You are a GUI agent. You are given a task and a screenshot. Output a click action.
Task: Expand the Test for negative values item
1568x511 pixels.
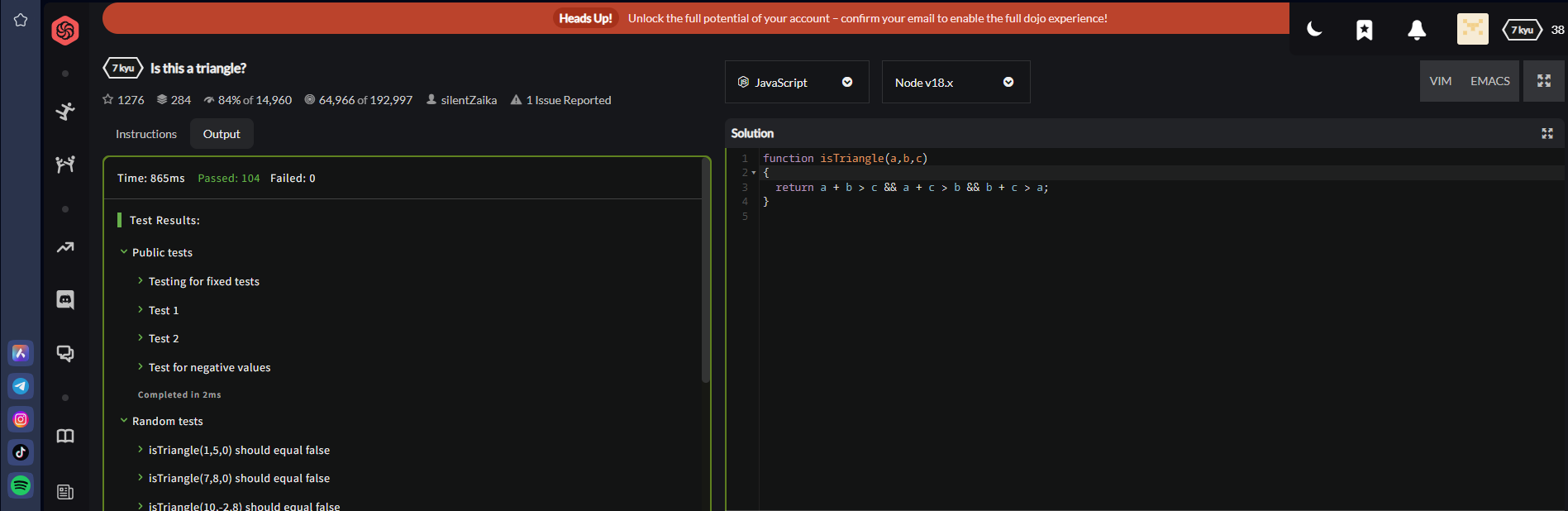209,367
